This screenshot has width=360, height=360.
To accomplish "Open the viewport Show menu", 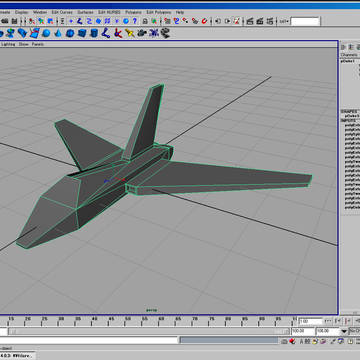I will [23, 44].
